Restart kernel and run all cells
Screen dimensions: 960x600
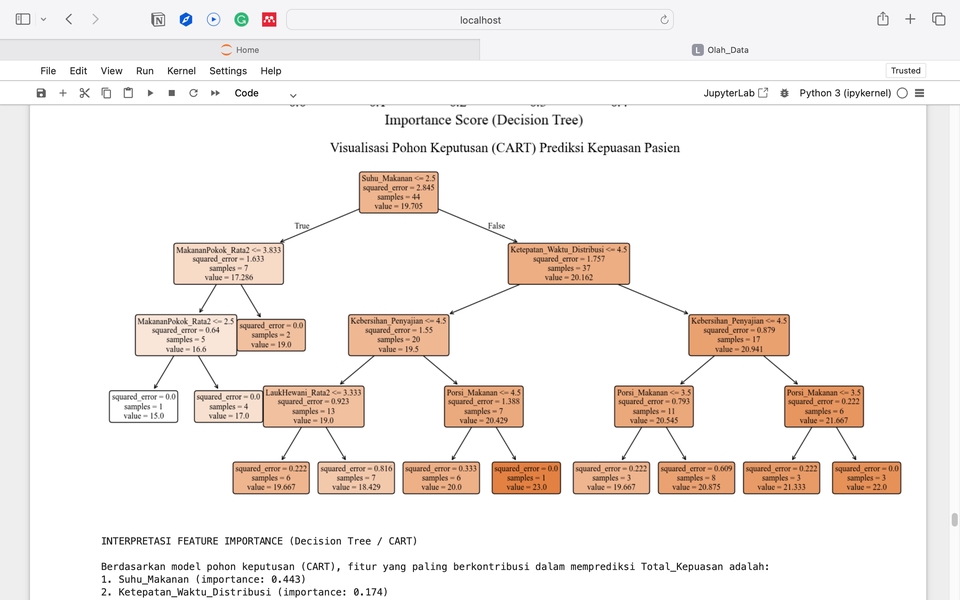tap(215, 93)
